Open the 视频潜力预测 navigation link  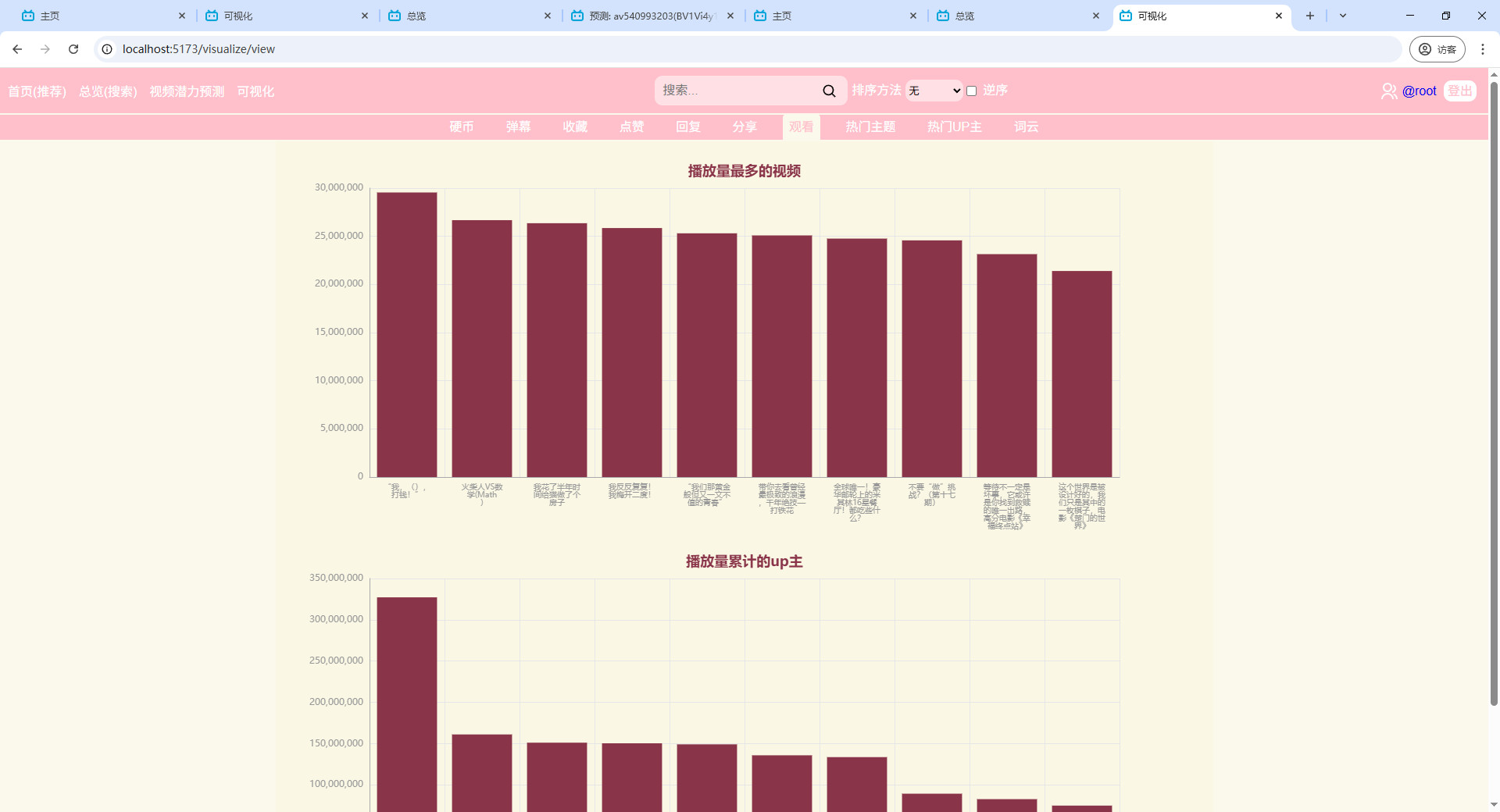(x=187, y=91)
